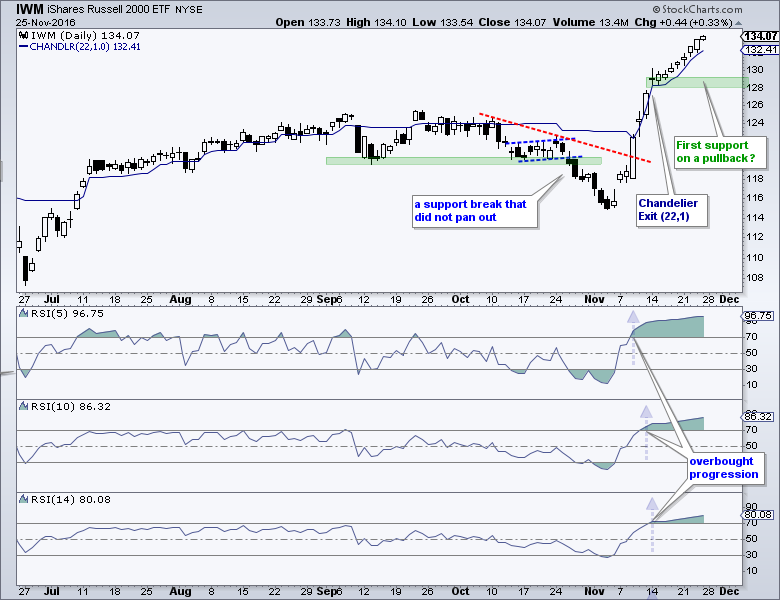Click the RSI(14) panel indicator icon

pos(23,500)
